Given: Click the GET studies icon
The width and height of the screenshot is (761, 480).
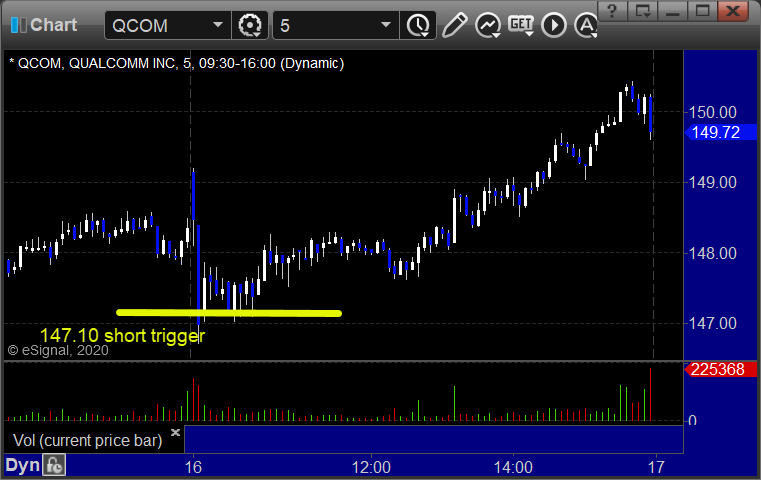Looking at the screenshot, I should tap(521, 25).
